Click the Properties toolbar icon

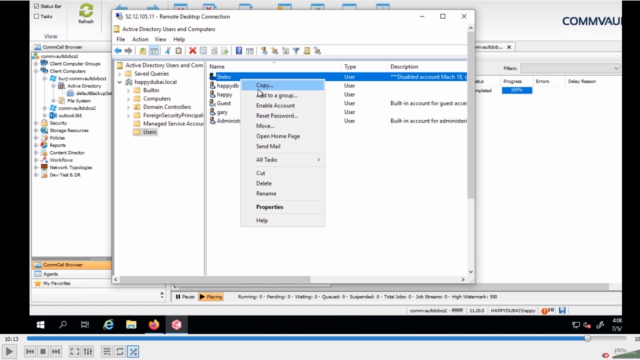click(x=203, y=51)
